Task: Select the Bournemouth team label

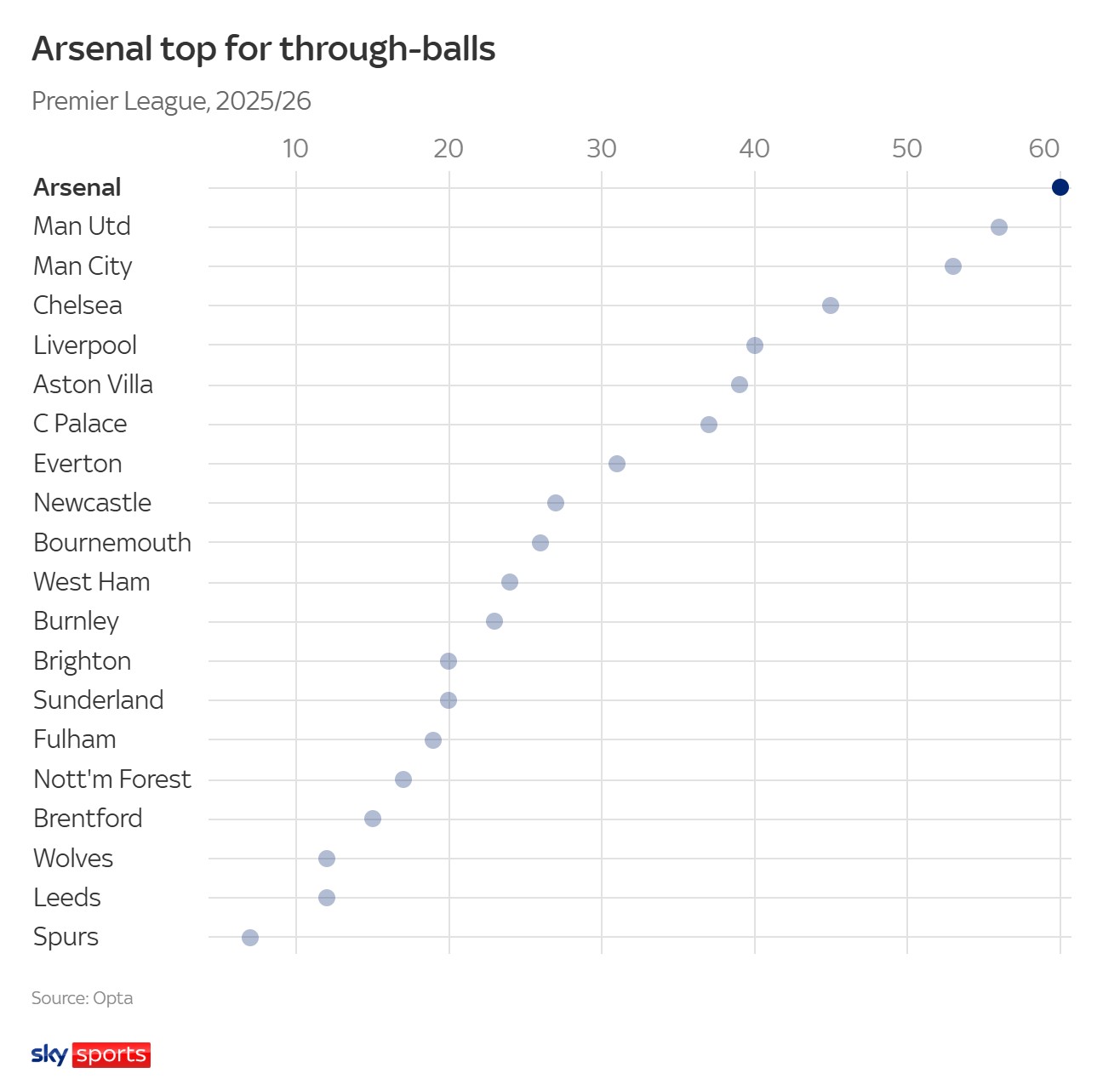Action: tap(111, 543)
